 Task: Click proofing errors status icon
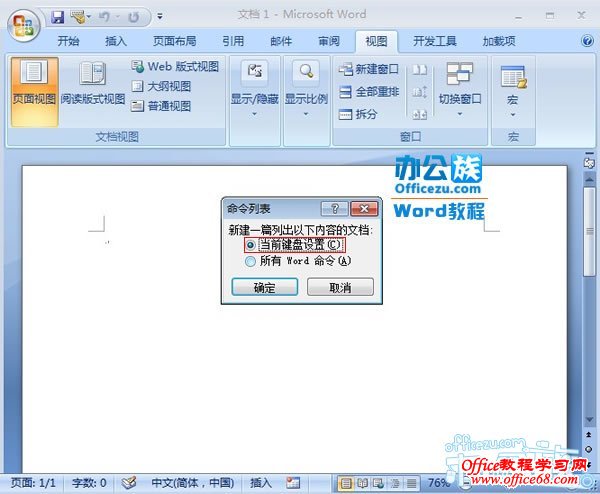129,483
